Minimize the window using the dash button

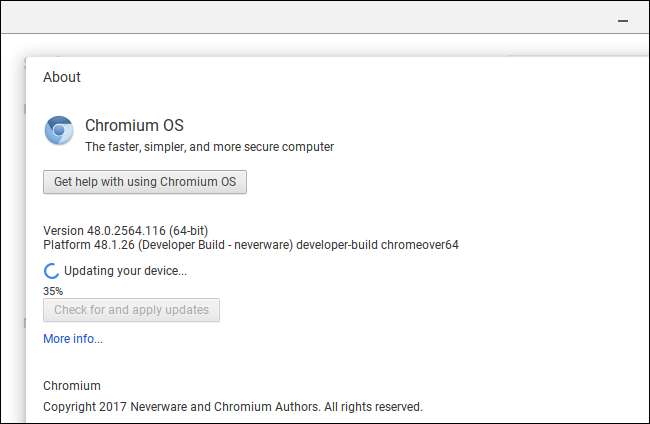(623, 19)
